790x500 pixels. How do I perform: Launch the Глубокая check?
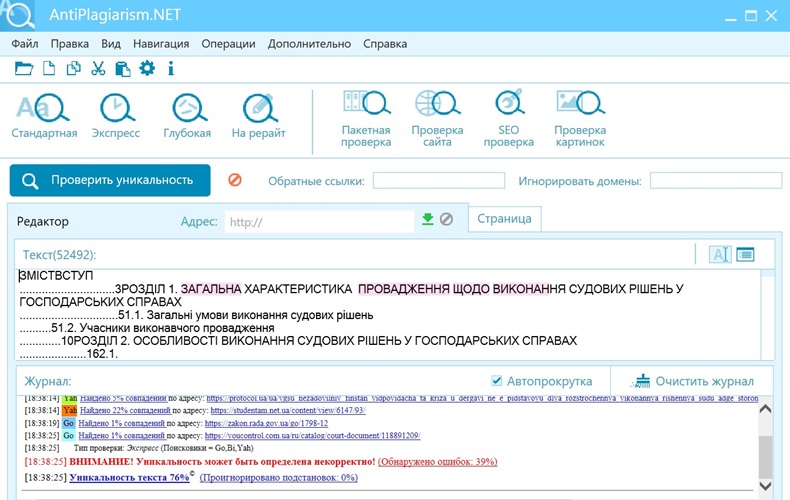[x=187, y=116]
